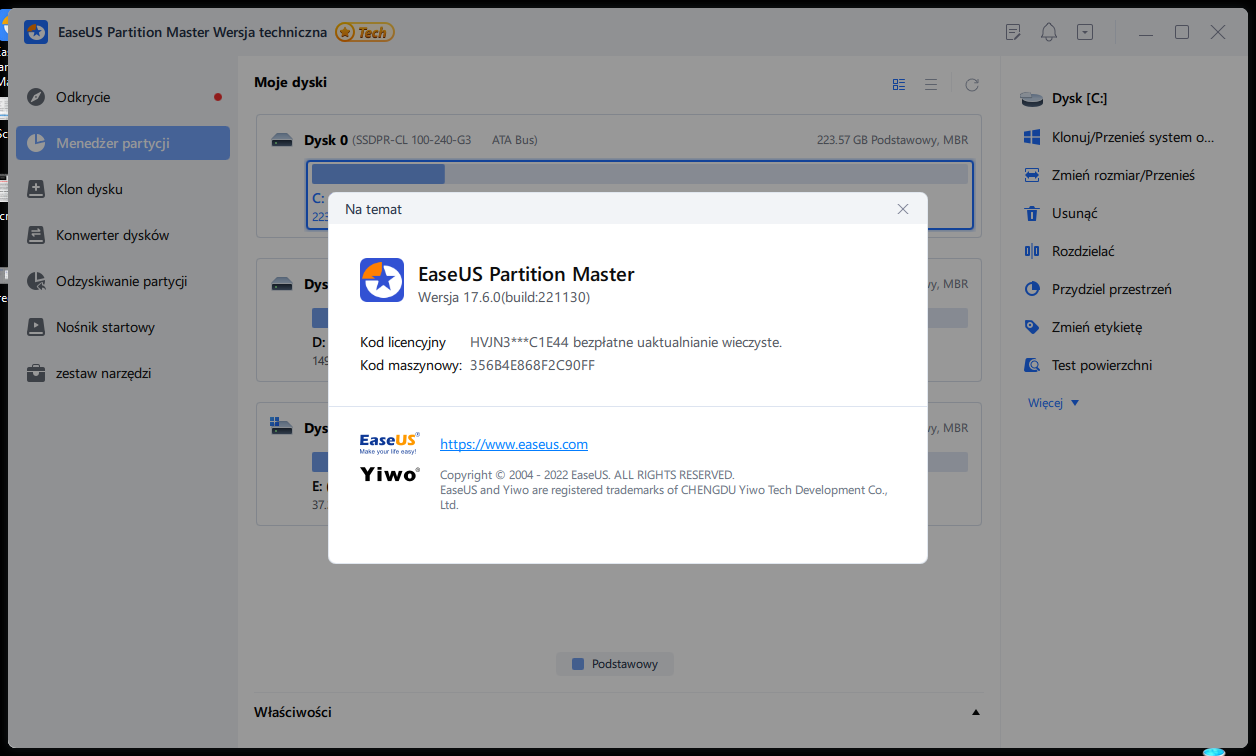Select Menedżer partycji in the sidebar

123,143
